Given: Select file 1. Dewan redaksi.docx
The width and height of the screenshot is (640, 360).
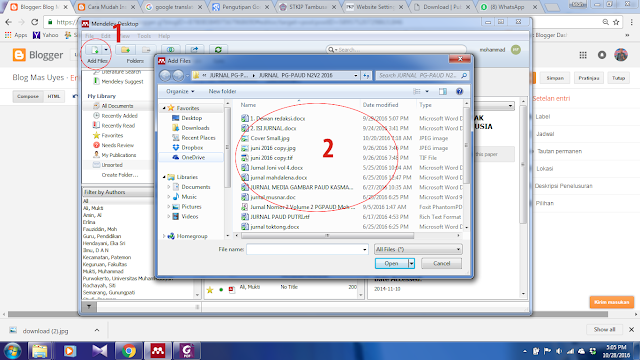Looking at the screenshot, I should tap(278, 118).
